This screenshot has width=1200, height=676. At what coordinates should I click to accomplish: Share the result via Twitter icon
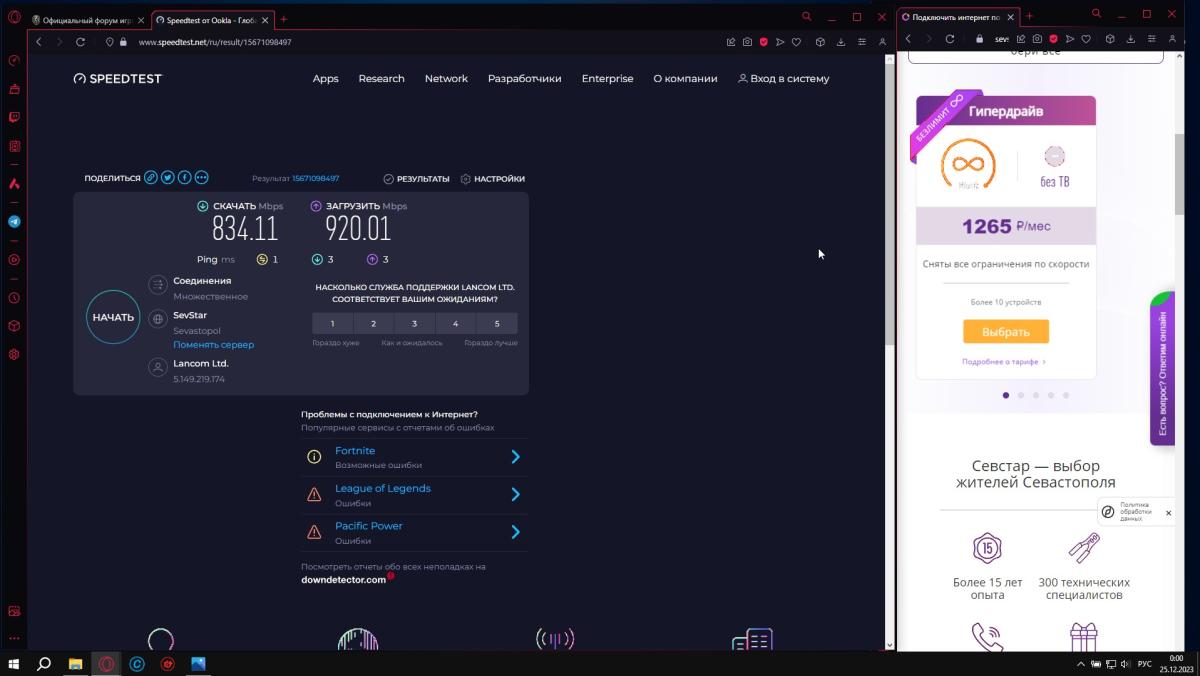click(168, 178)
